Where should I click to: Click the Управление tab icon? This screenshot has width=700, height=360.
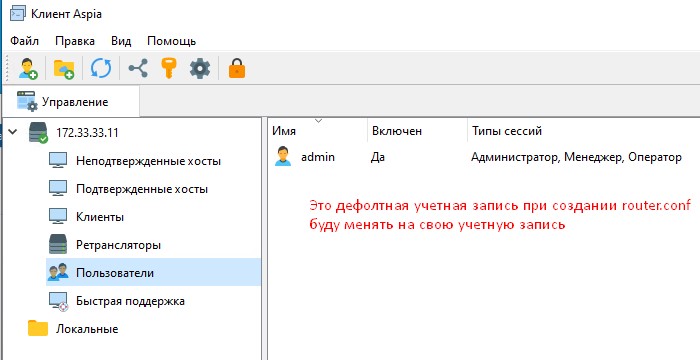[27, 101]
